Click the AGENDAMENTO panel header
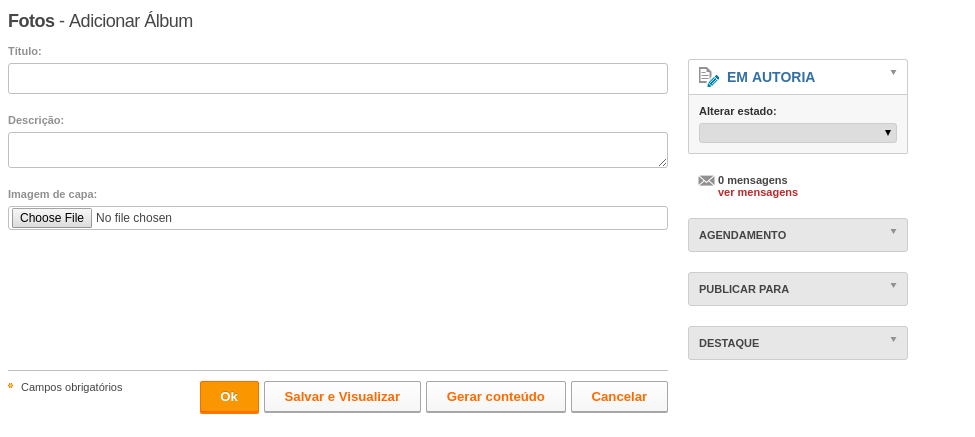975x437 pixels. (798, 235)
